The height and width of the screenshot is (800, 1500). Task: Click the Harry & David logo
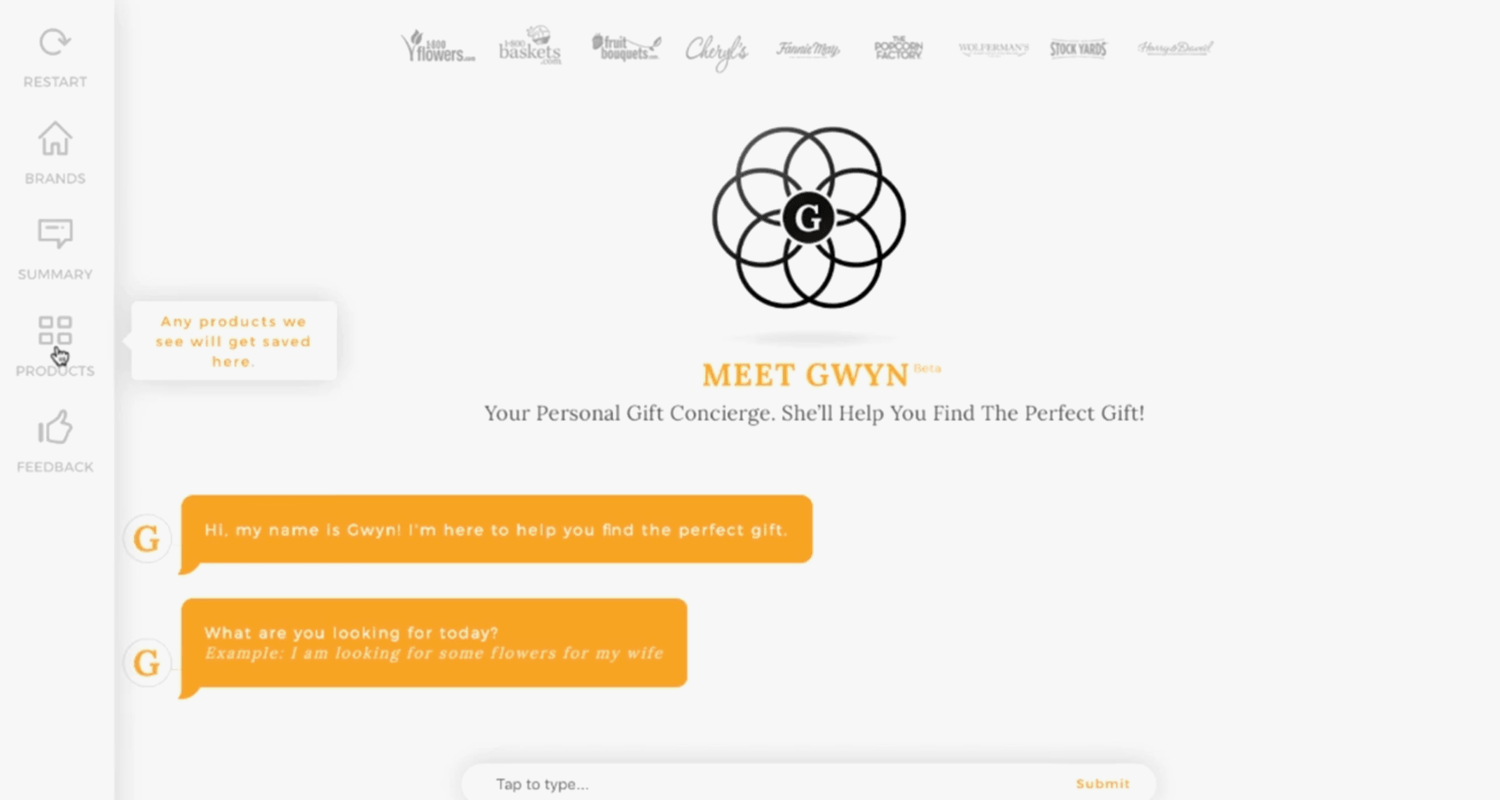point(1175,48)
